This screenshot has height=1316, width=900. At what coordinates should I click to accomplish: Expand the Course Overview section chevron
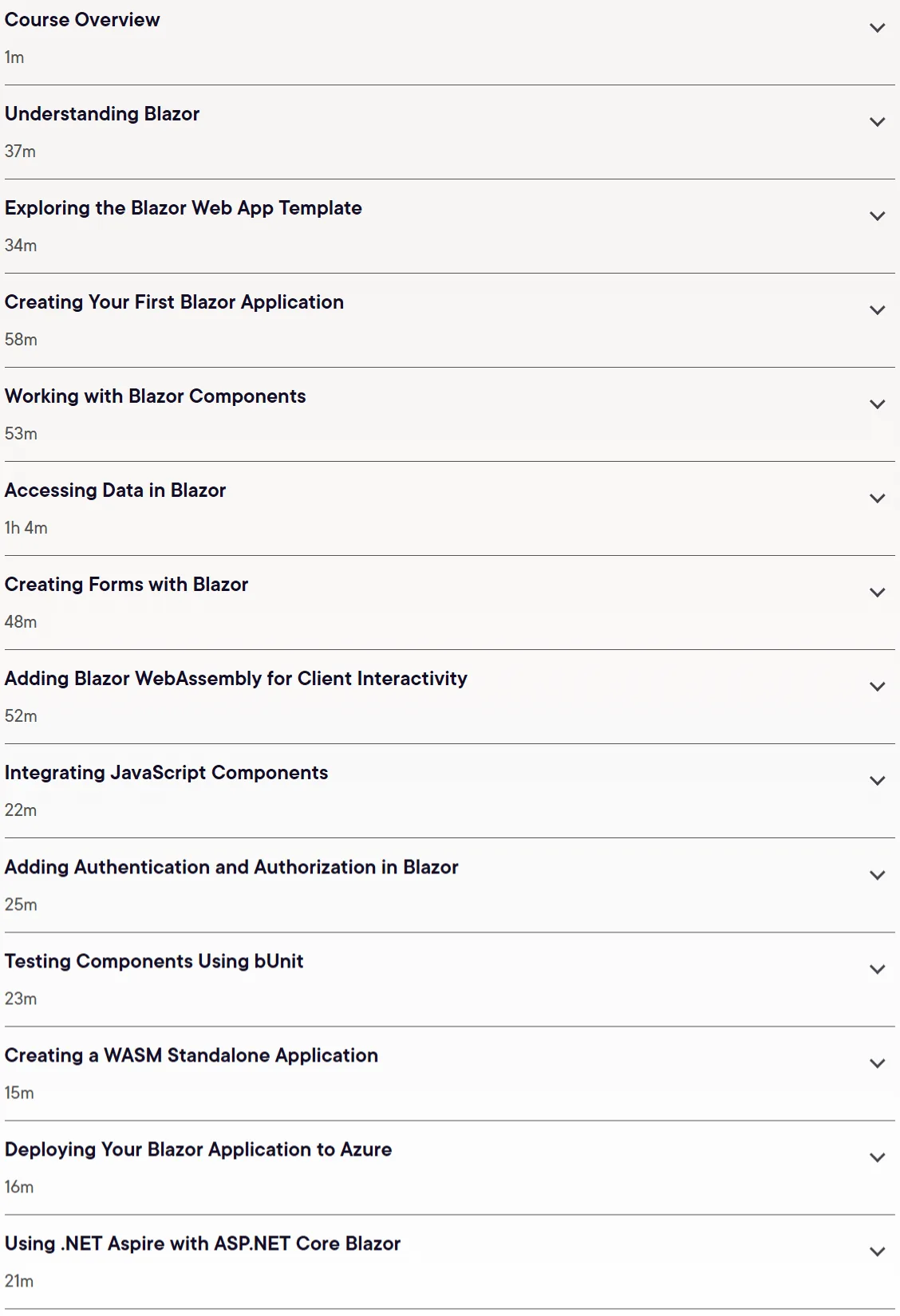pyautogui.click(x=877, y=28)
